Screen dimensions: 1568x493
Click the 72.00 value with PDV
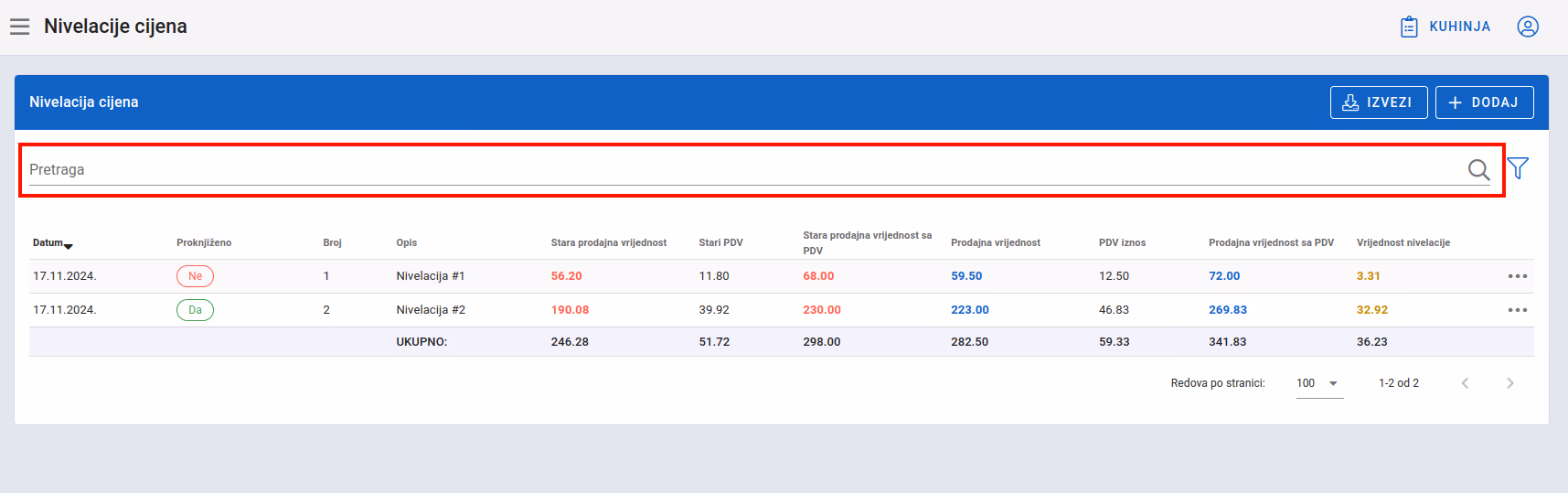tap(1224, 276)
